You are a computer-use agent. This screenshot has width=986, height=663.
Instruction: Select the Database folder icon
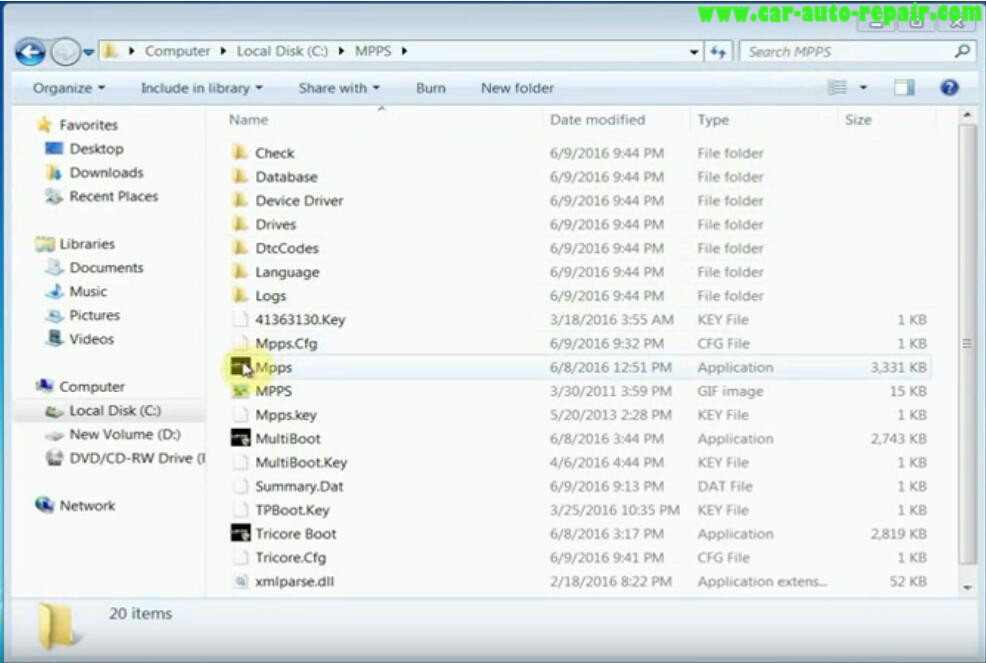240,176
